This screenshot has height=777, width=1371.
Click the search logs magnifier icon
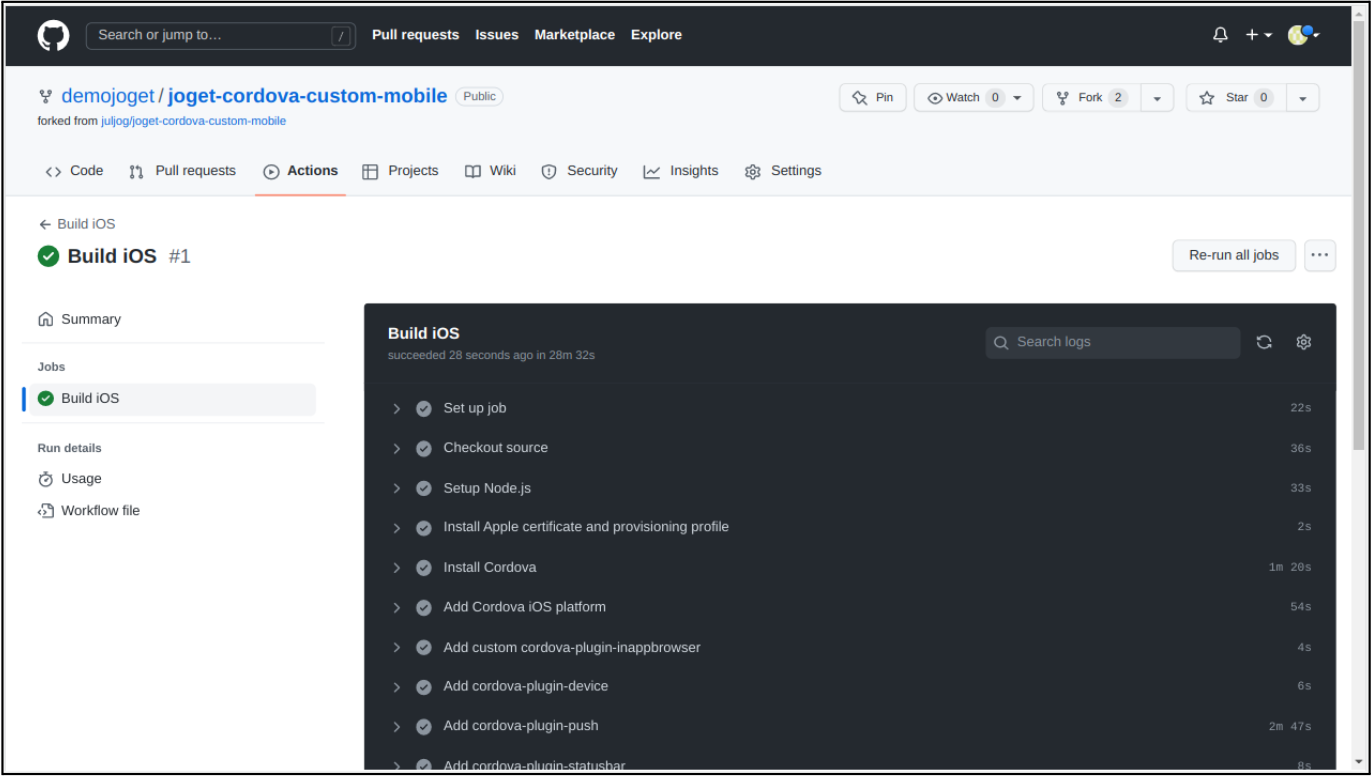1001,342
